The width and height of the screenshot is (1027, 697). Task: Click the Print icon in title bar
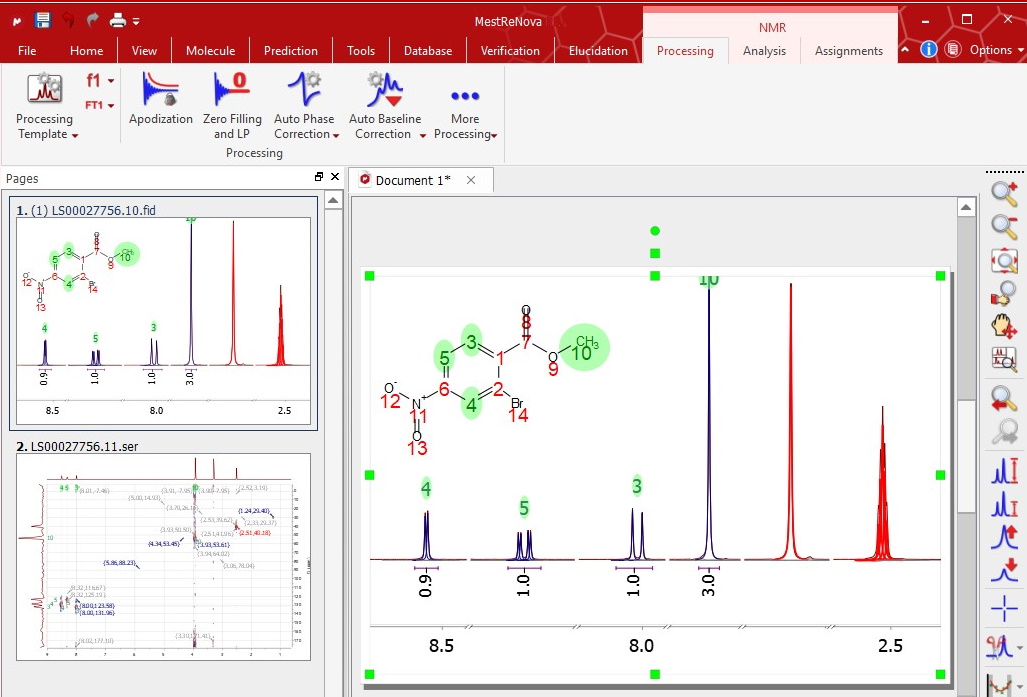(x=118, y=20)
